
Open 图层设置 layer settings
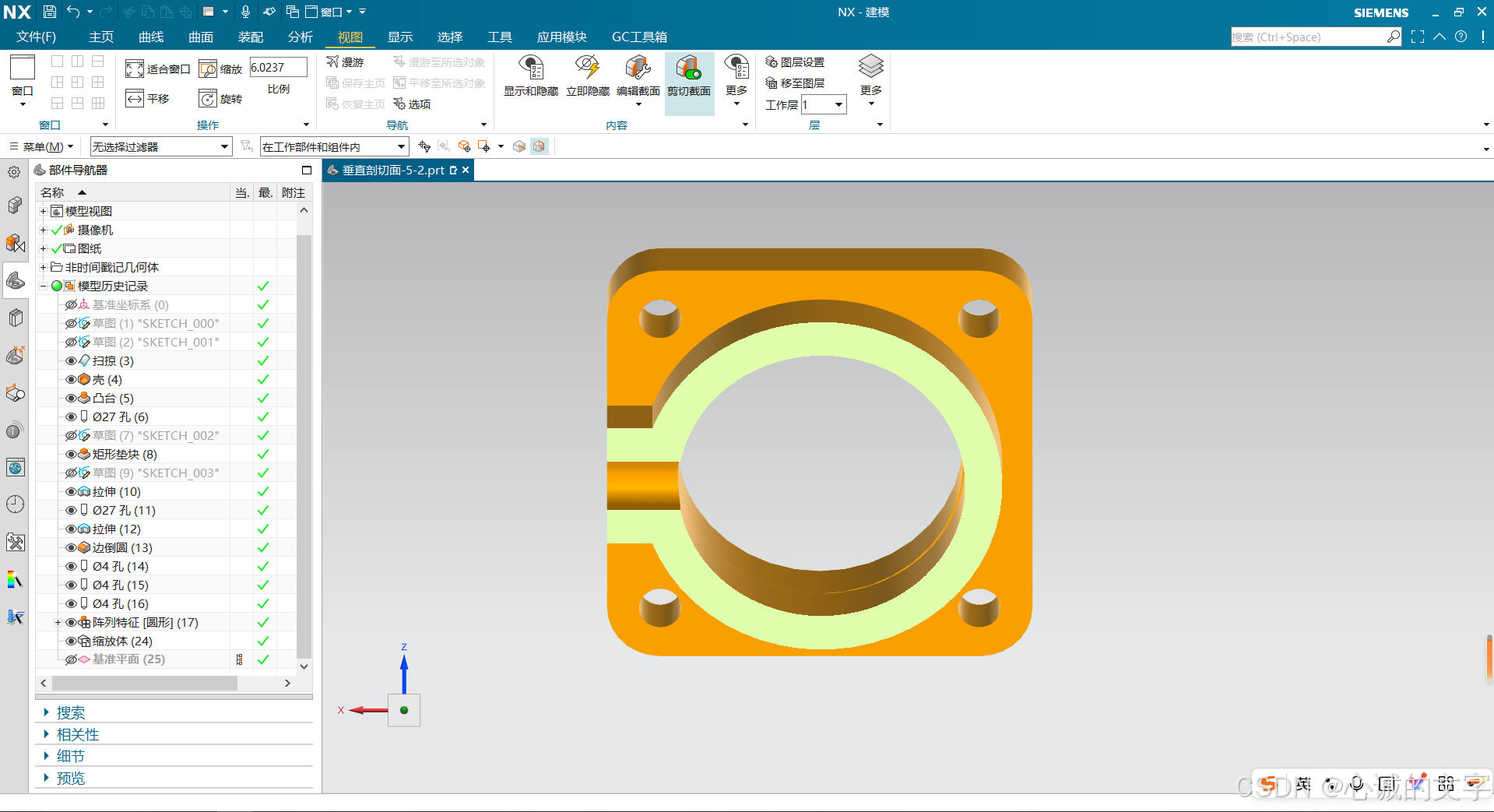(x=795, y=62)
